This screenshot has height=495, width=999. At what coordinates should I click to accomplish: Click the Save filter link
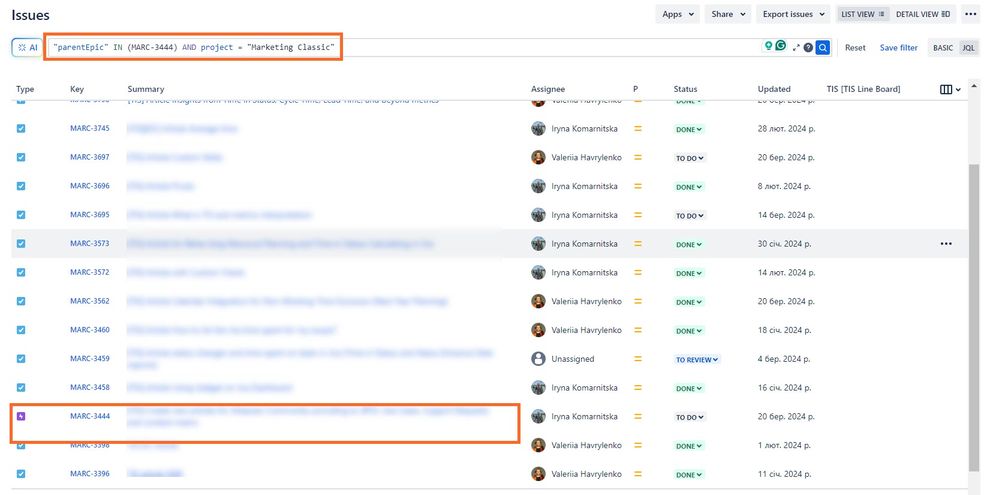point(898,48)
